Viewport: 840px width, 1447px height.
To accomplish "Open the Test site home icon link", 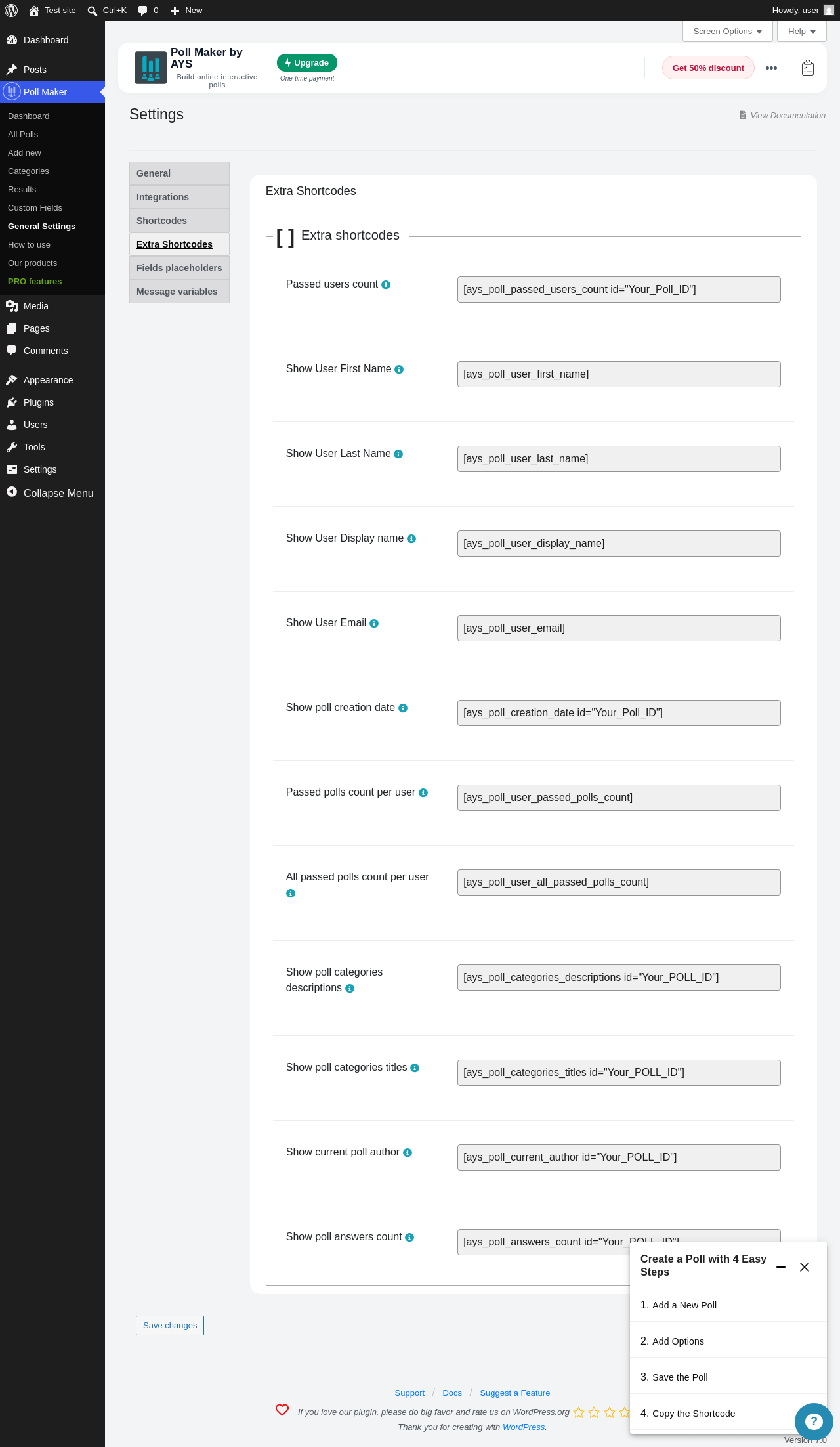I will 34,11.
